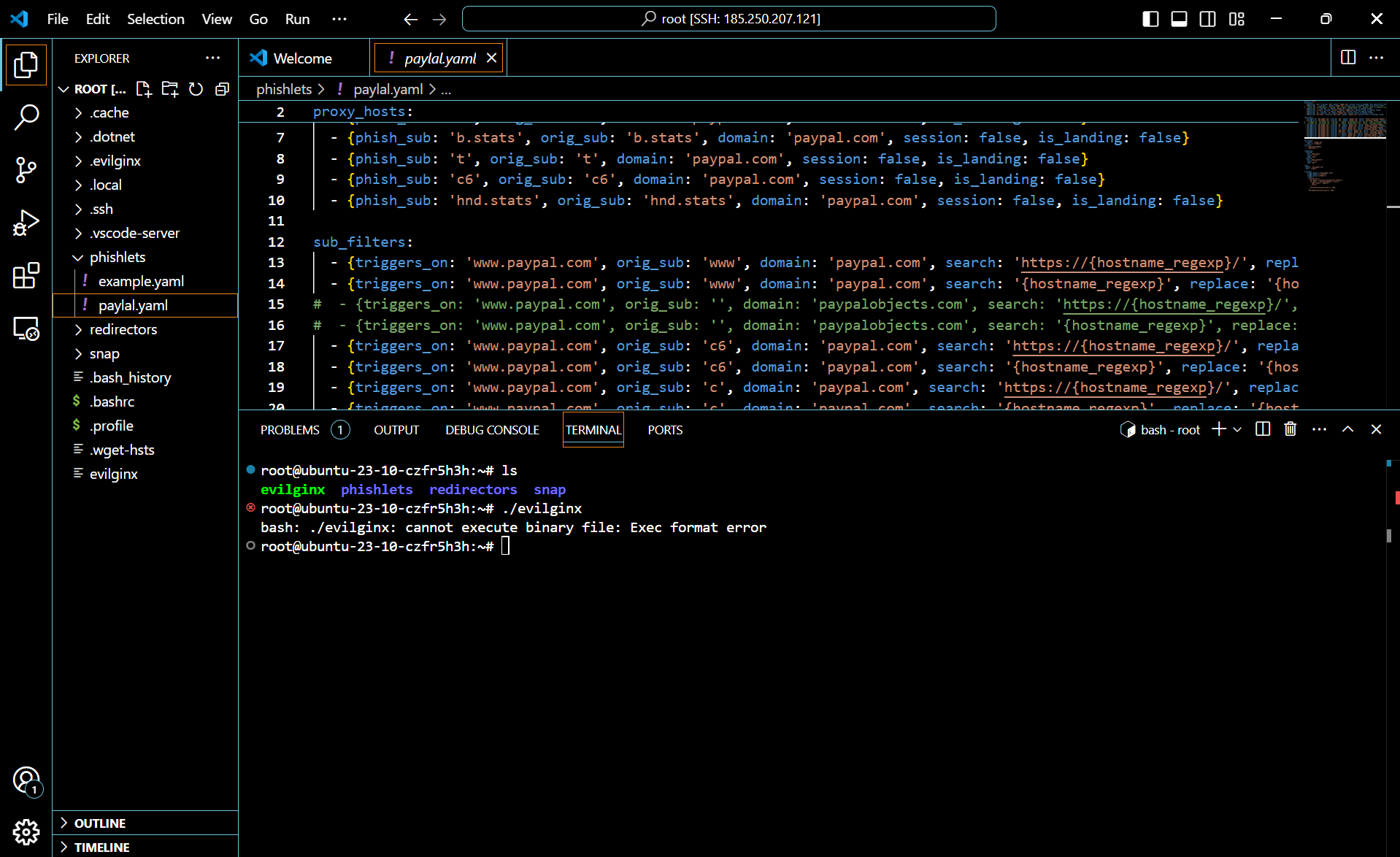Expand the OUTLINE section
The image size is (1400, 857).
pyautogui.click(x=145, y=823)
